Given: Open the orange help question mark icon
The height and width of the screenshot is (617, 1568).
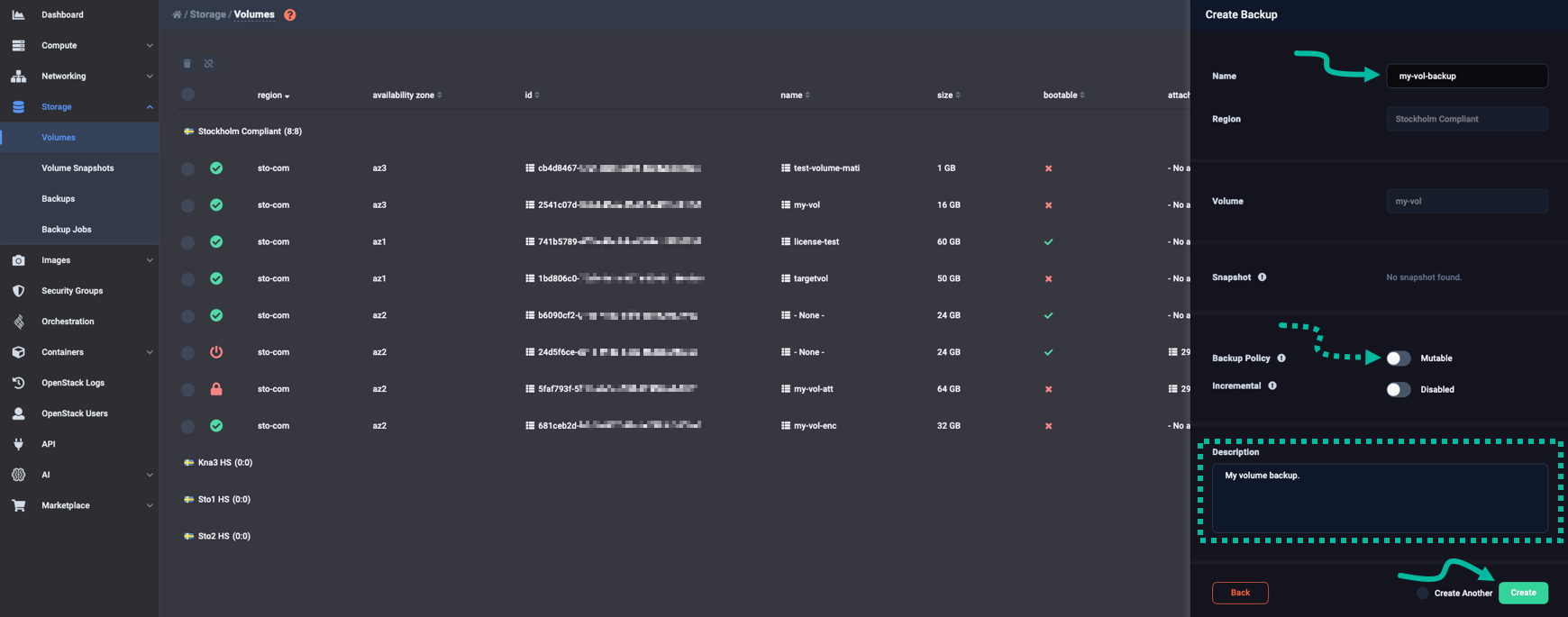Looking at the screenshot, I should pos(290,14).
